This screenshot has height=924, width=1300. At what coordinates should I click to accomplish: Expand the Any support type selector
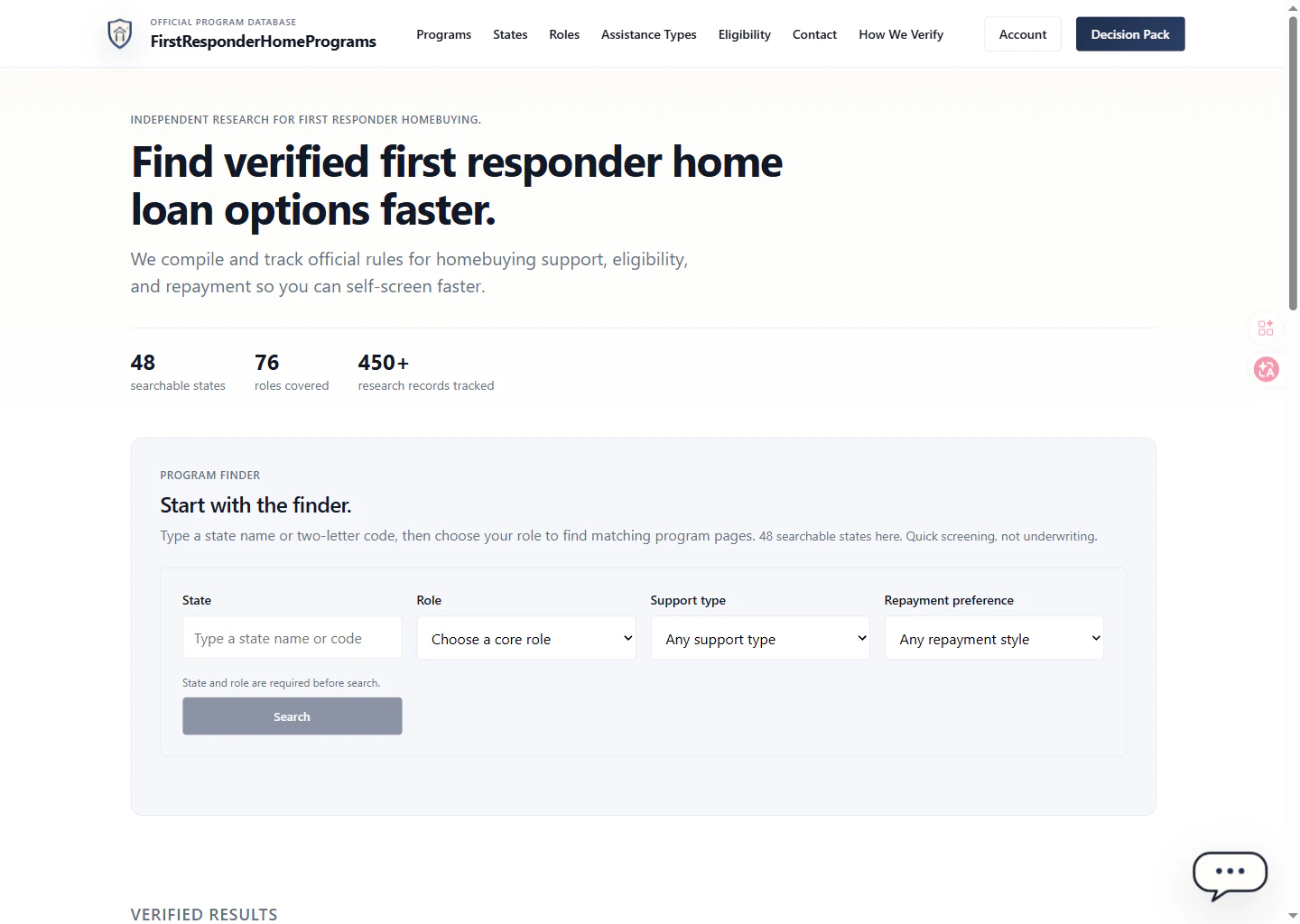759,638
